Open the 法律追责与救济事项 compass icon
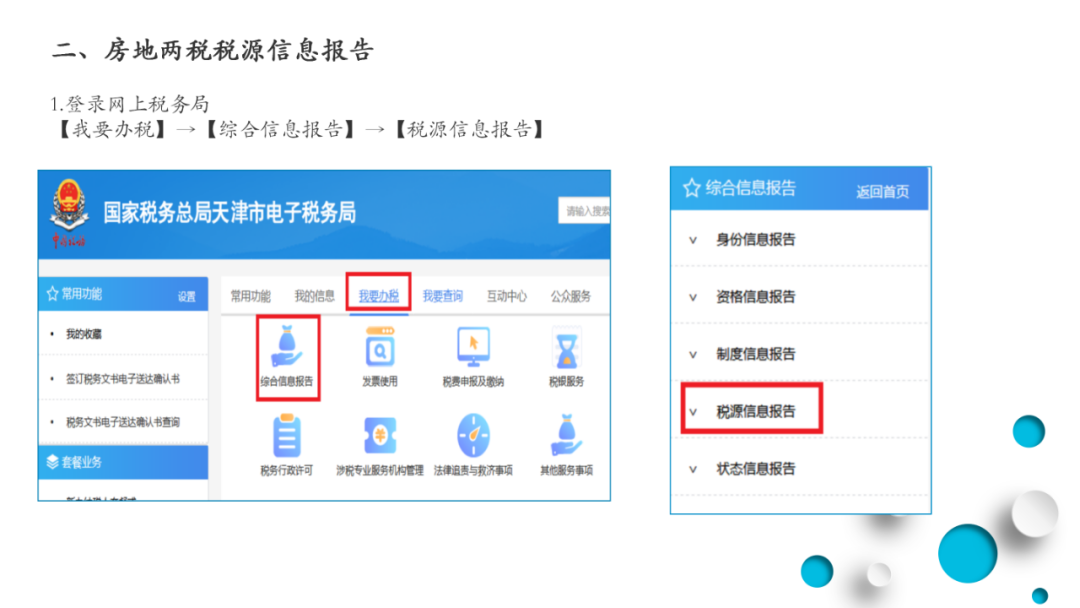 click(473, 436)
